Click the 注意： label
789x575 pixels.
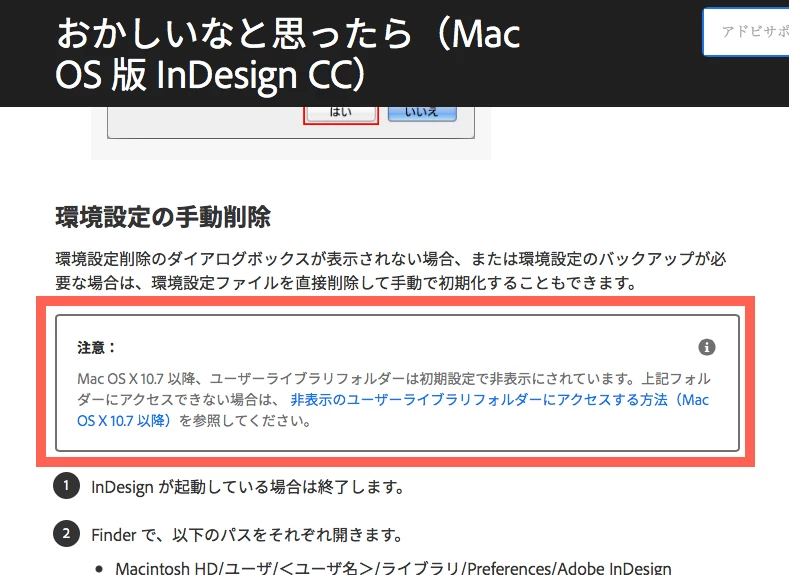(96, 348)
